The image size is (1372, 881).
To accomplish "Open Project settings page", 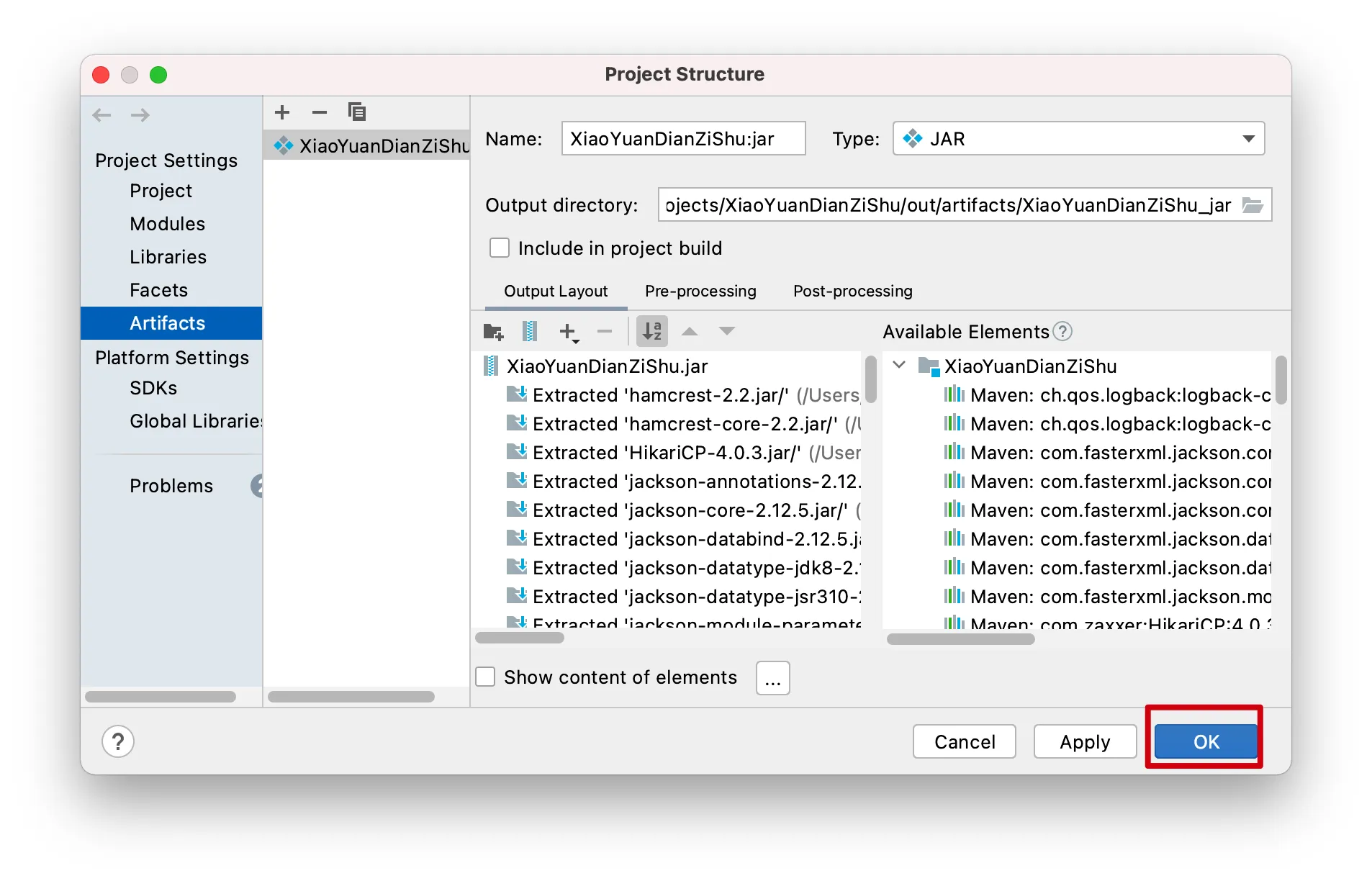I will 161,191.
